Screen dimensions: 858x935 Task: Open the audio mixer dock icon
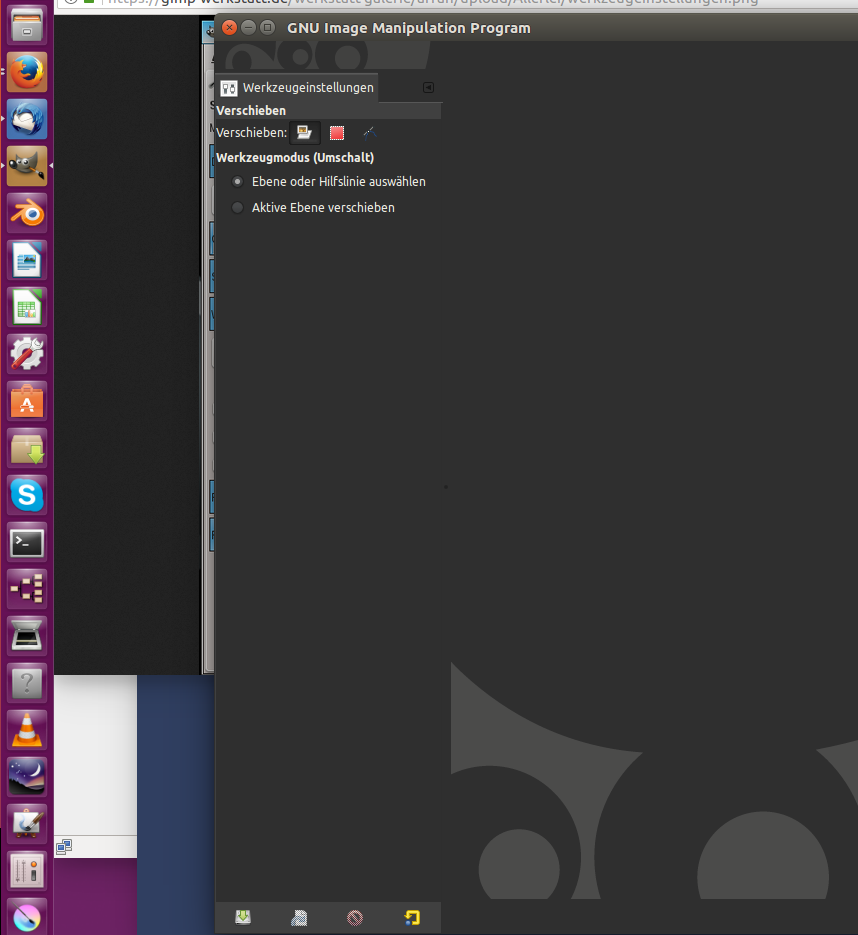coord(27,871)
